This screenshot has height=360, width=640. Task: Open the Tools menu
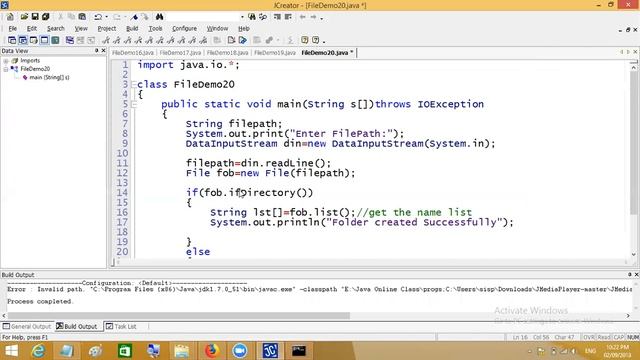pyautogui.click(x=155, y=29)
